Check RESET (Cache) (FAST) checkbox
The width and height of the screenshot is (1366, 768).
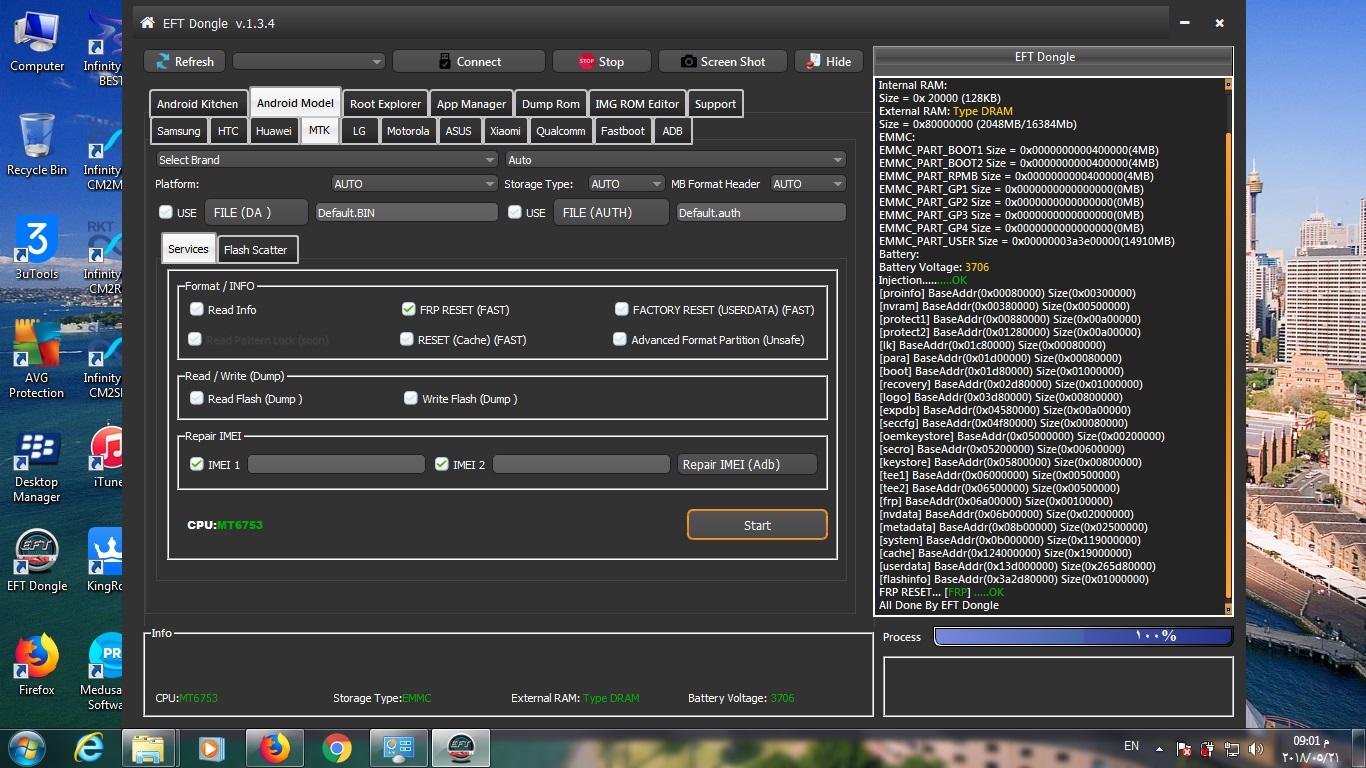point(407,340)
